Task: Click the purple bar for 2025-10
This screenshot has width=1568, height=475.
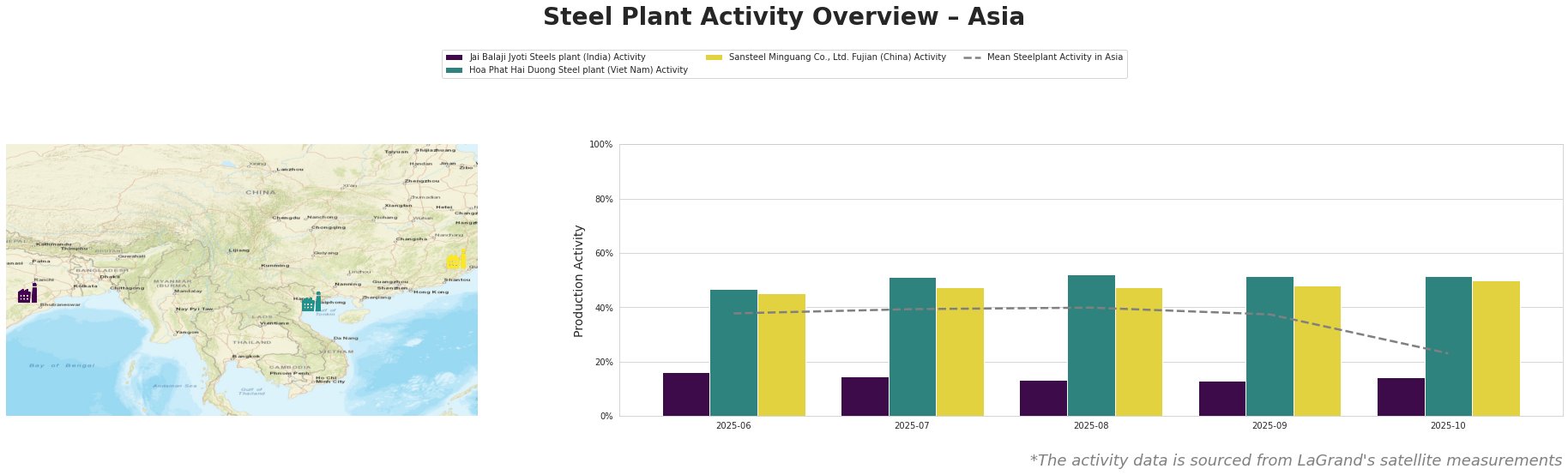Action: pos(1401,397)
